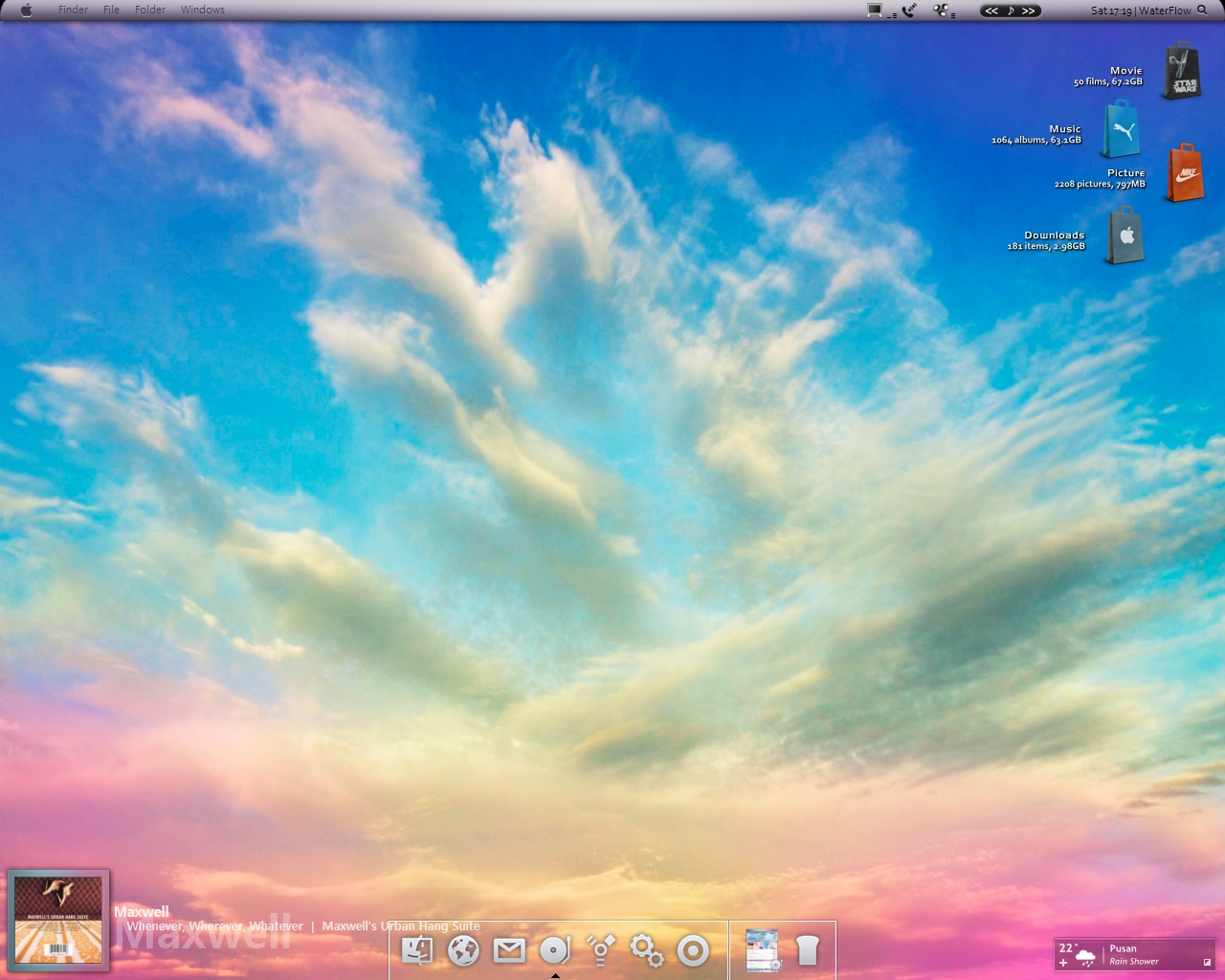
Task: Click the plus button on weather widget
Action: 1062,963
